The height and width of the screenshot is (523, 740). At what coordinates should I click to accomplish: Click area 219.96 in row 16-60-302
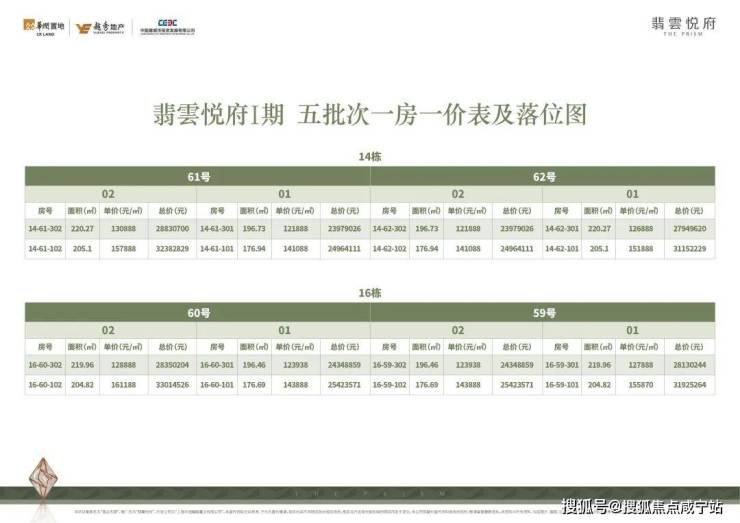(x=82, y=365)
